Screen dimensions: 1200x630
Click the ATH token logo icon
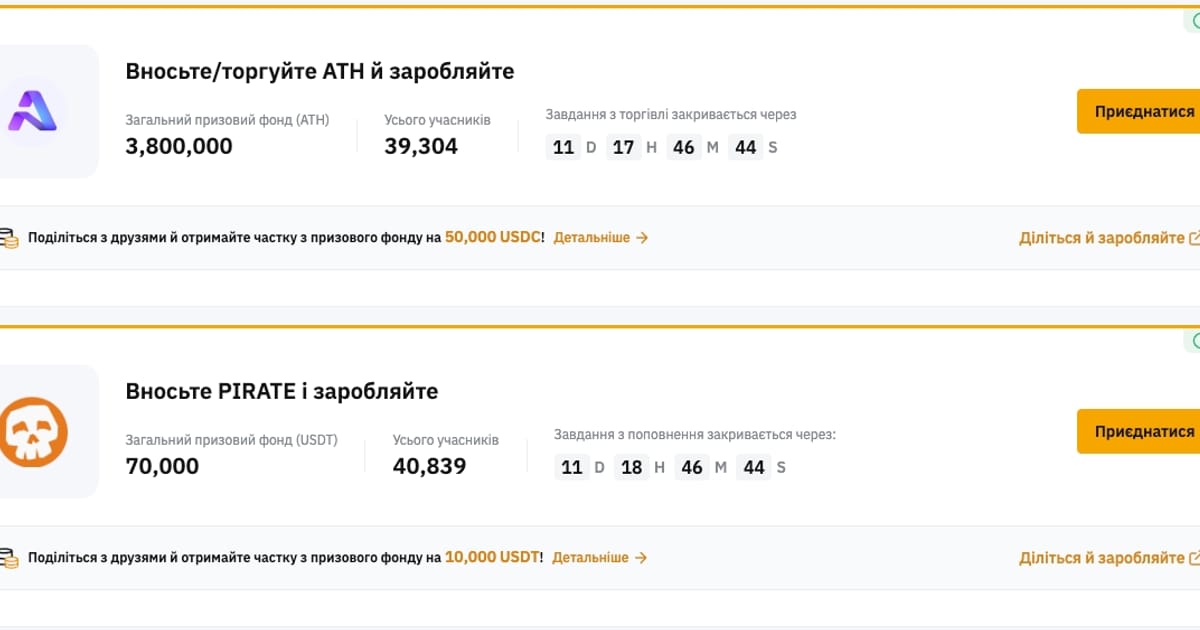pyautogui.click(x=32, y=110)
